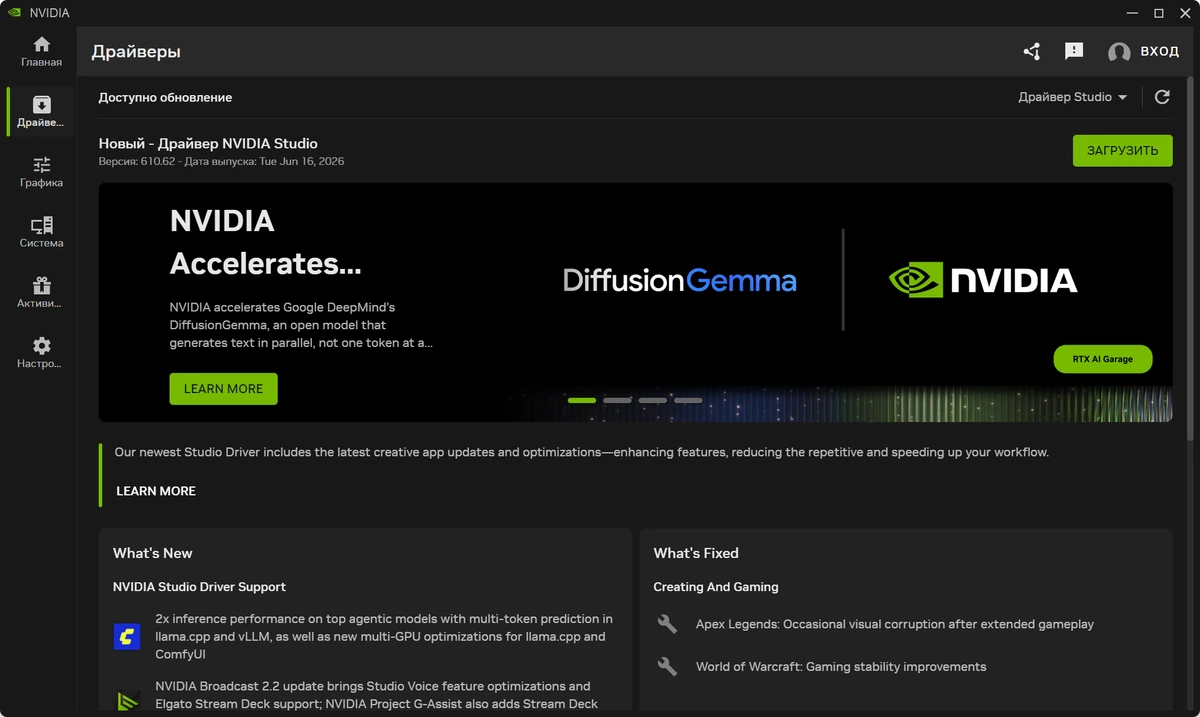The image size is (1200, 717).
Task: Select the fourth banner slide indicator
Action: coord(688,400)
